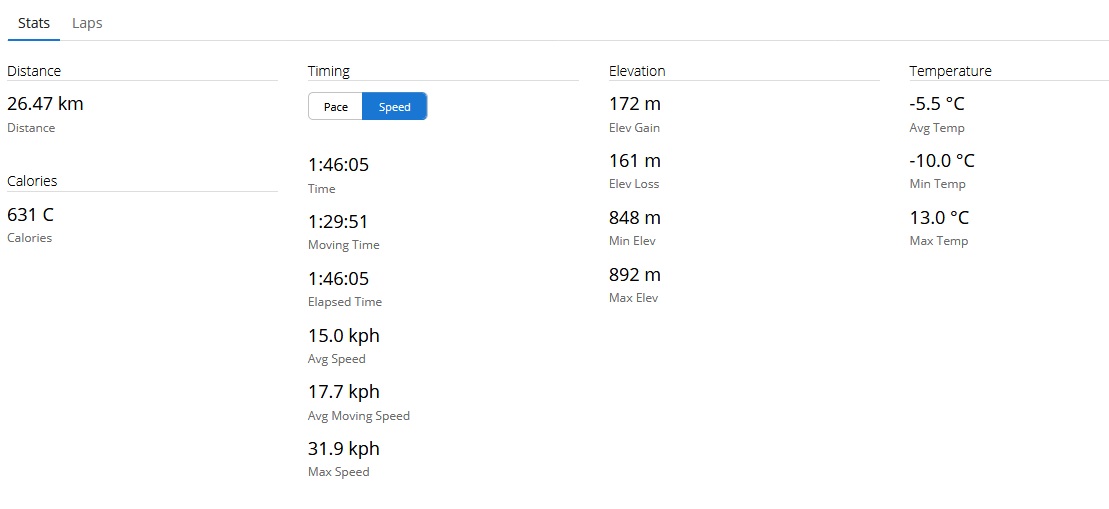Click the Timing section heading
The image size is (1109, 509).
pyautogui.click(x=329, y=71)
